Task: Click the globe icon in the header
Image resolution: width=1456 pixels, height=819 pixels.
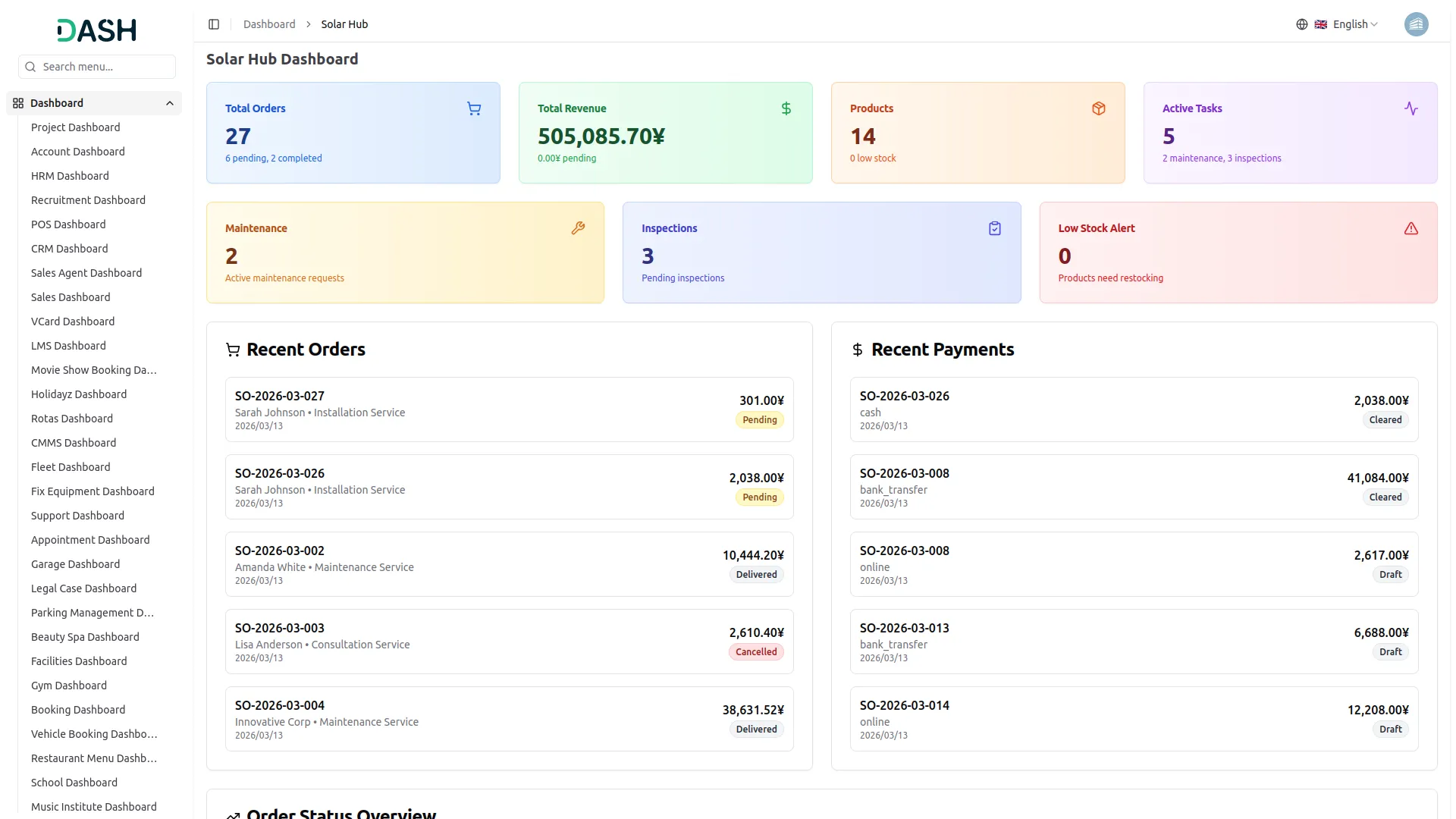Action: click(1302, 24)
